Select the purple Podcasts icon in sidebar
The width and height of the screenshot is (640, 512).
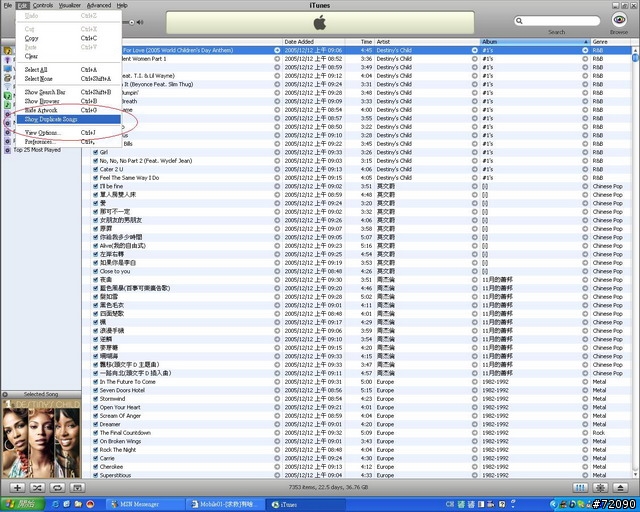click(7, 60)
